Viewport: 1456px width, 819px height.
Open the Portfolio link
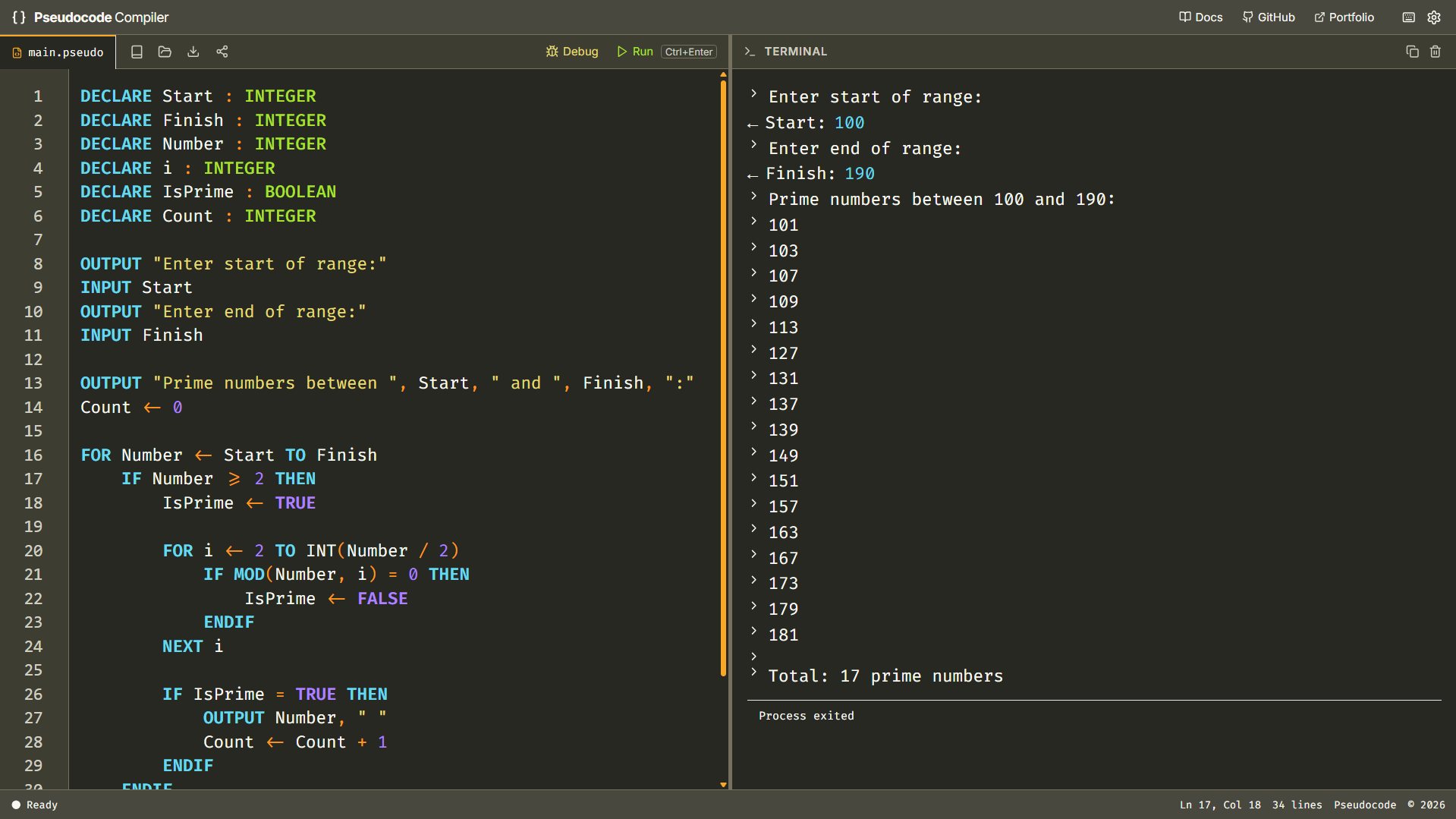pyautogui.click(x=1344, y=17)
